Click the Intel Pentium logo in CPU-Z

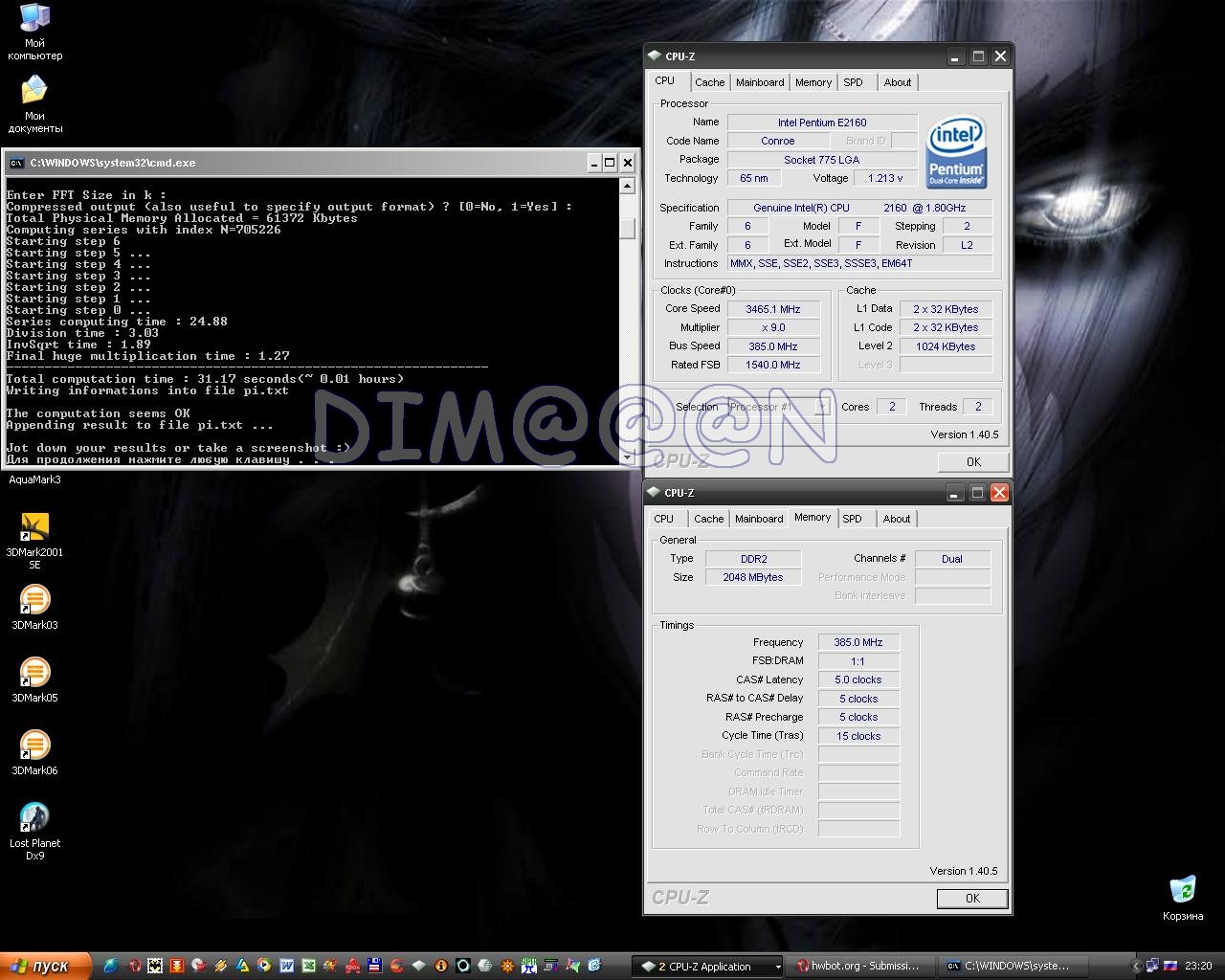coord(956,153)
